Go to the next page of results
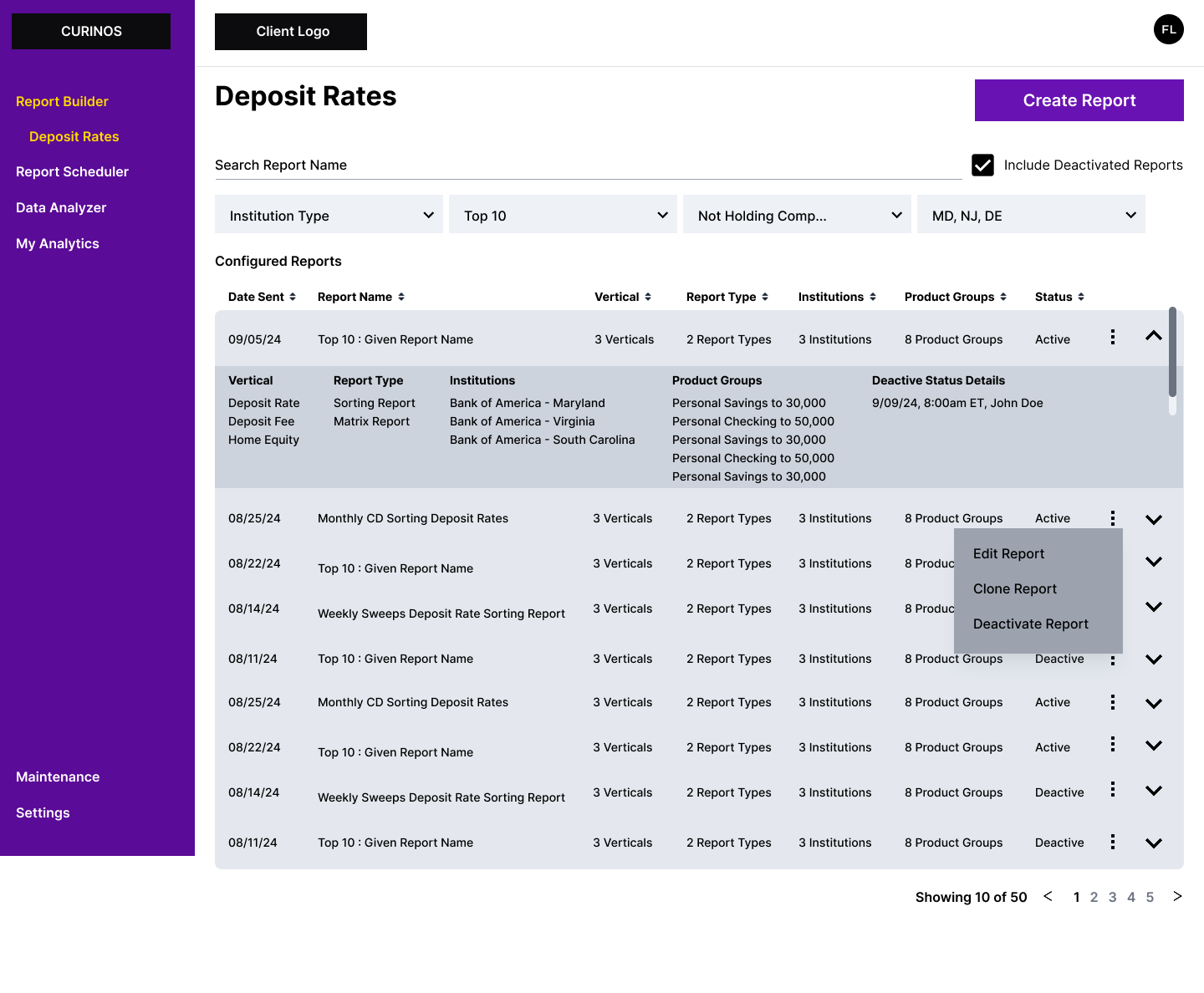The width and height of the screenshot is (1204, 993). [x=1177, y=896]
